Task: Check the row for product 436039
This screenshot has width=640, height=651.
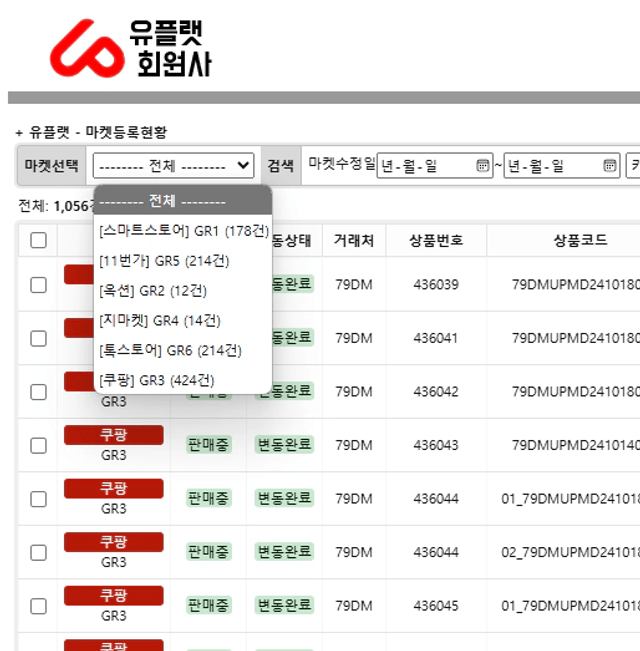Action: (x=38, y=285)
